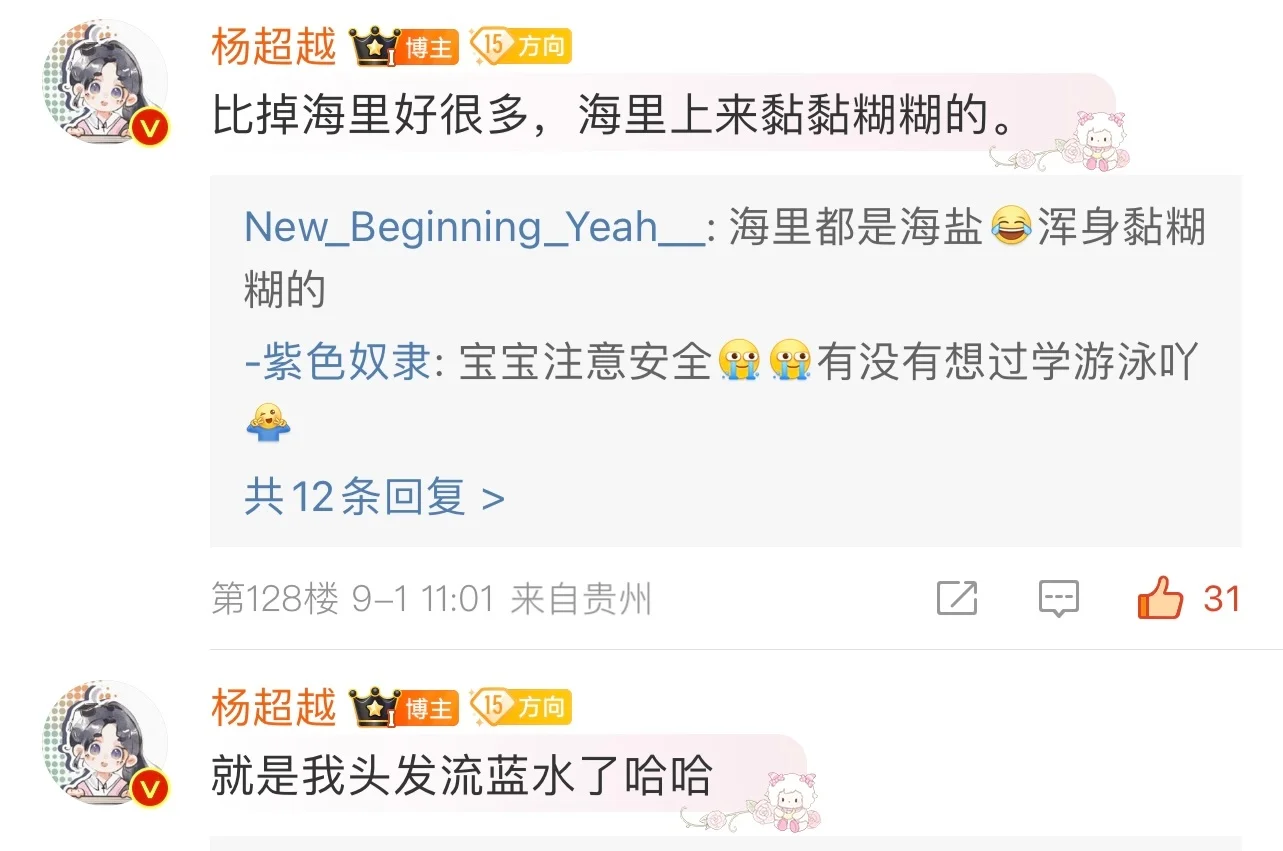Tap 15 方向 badge in second comment

coord(520,707)
